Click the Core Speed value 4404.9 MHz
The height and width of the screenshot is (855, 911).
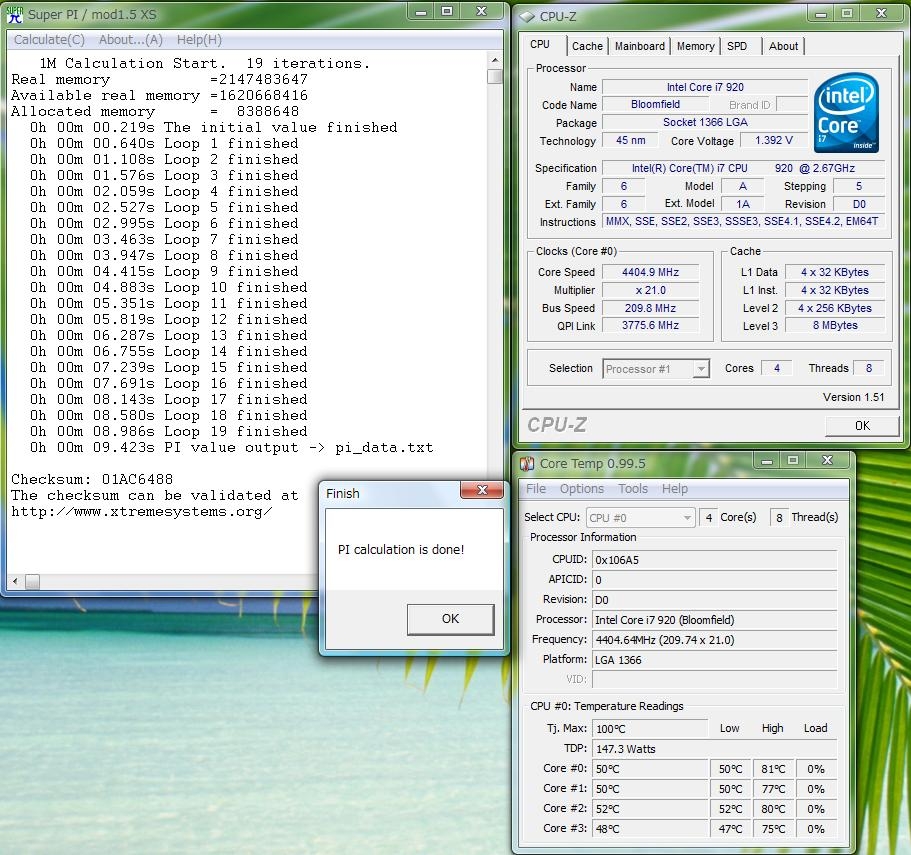click(650, 272)
